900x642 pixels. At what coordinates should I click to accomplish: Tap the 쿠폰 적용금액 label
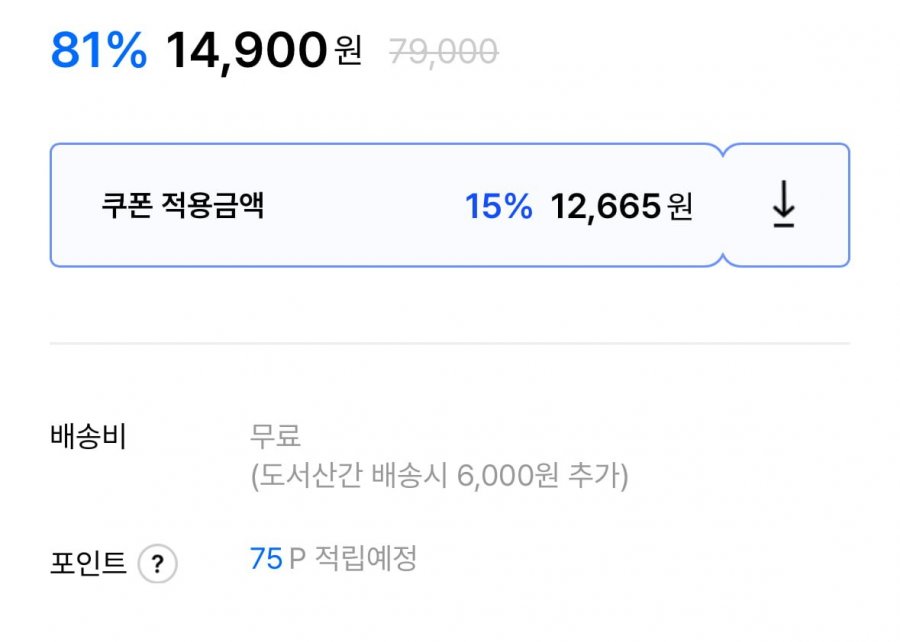click(183, 206)
